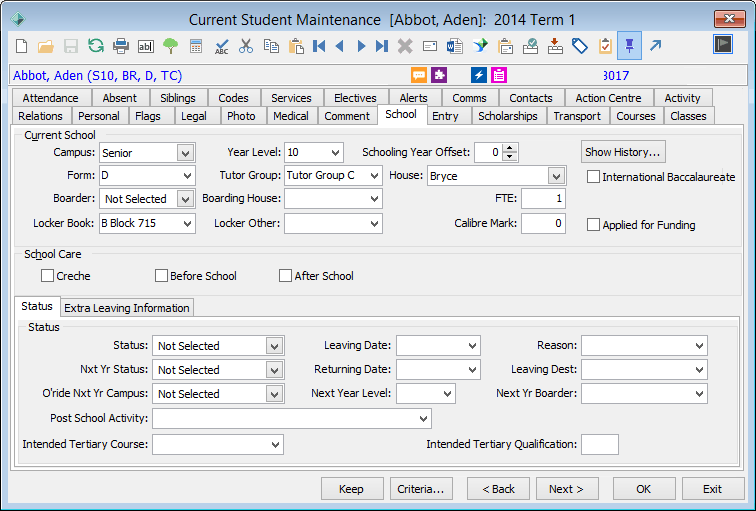Click the Open folder toolbar icon
The width and height of the screenshot is (756, 511).
[x=46, y=46]
